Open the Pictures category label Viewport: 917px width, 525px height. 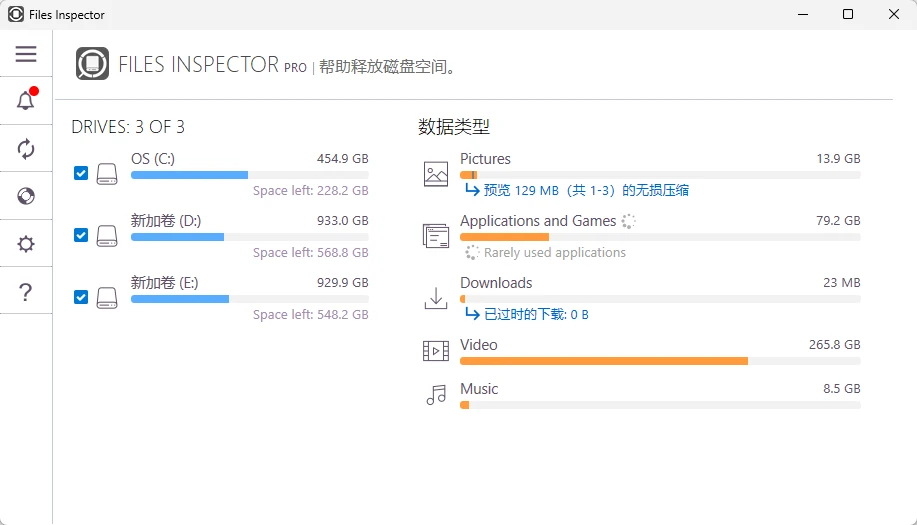point(485,159)
